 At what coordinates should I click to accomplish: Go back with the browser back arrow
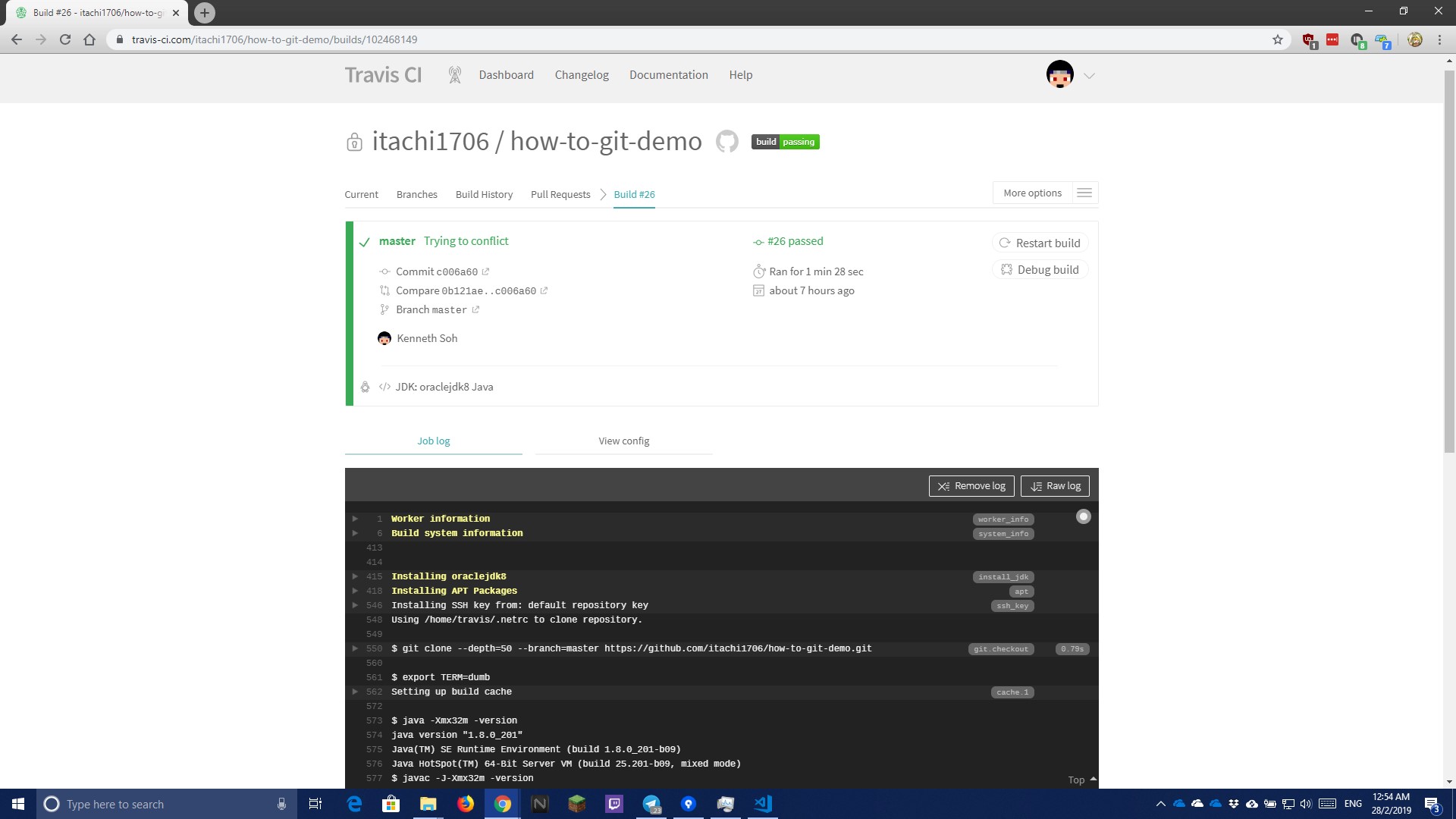coord(17,39)
